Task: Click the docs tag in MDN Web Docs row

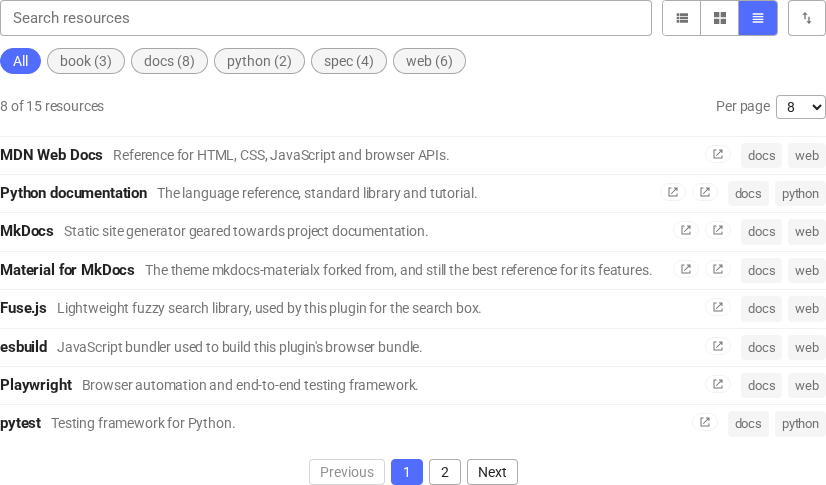Action: 761,155
